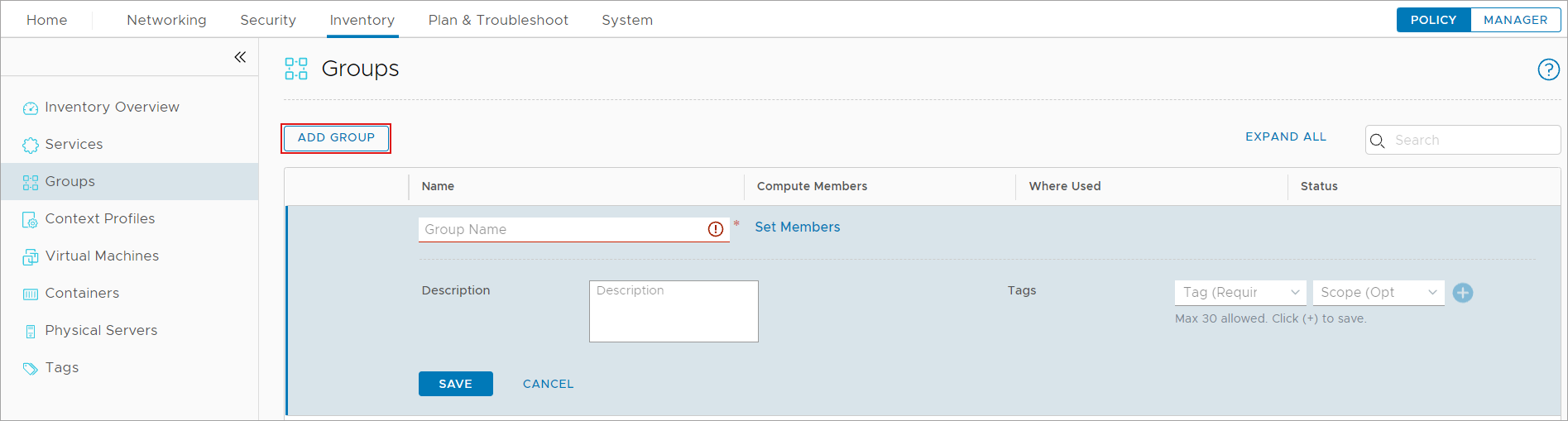Open the Tag (Required) dropdown
This screenshot has width=1568, height=421.
(x=1240, y=293)
